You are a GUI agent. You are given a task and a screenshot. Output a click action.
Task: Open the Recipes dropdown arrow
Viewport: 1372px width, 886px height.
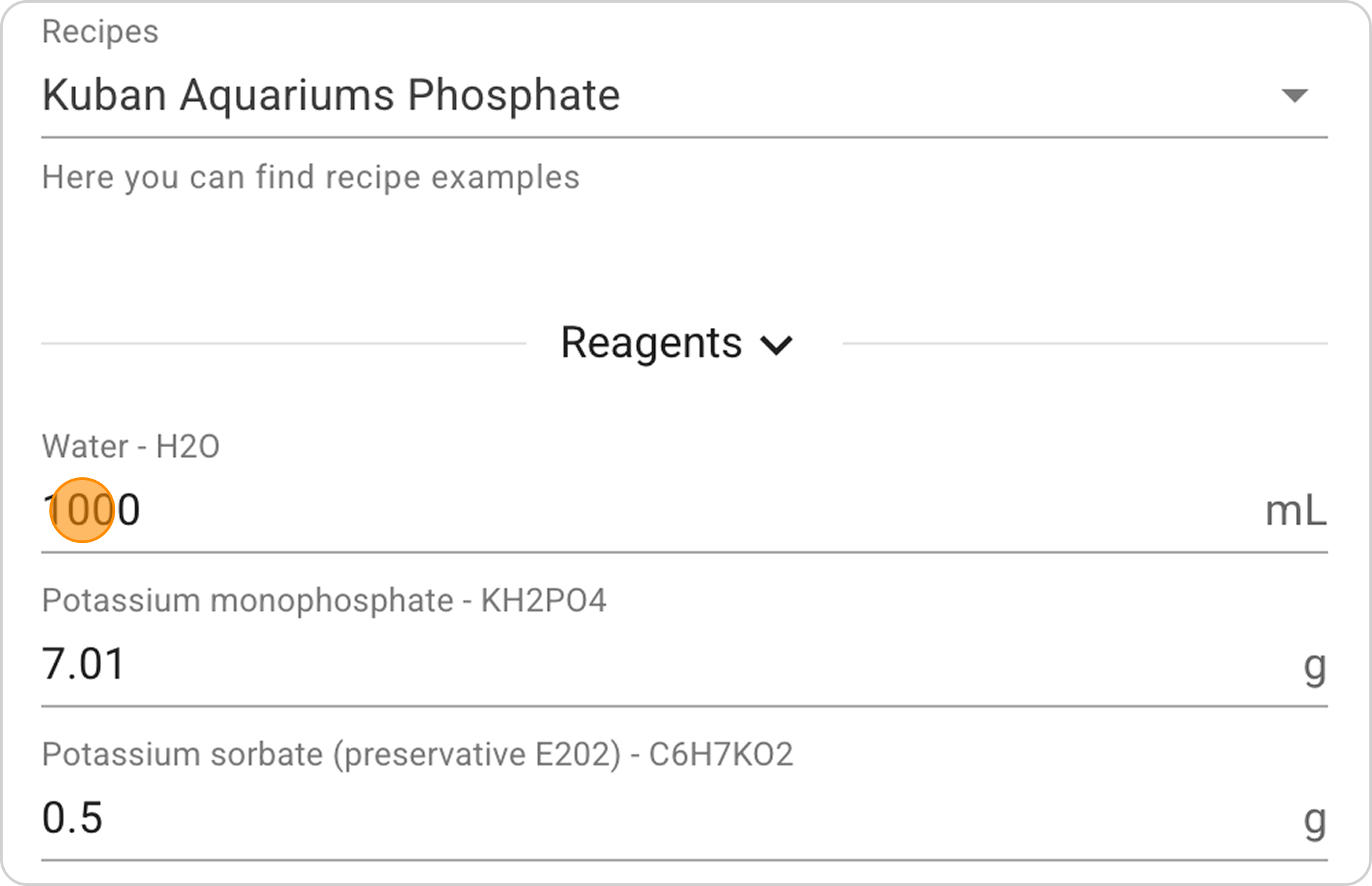coord(1294,95)
